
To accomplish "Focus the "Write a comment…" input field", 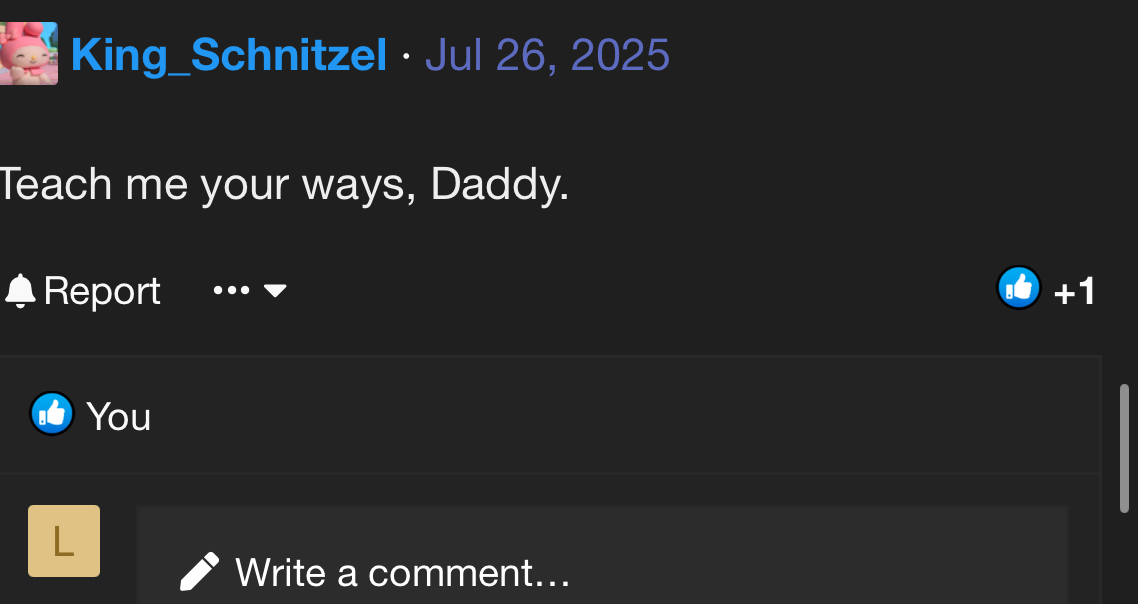I will click(x=600, y=573).
